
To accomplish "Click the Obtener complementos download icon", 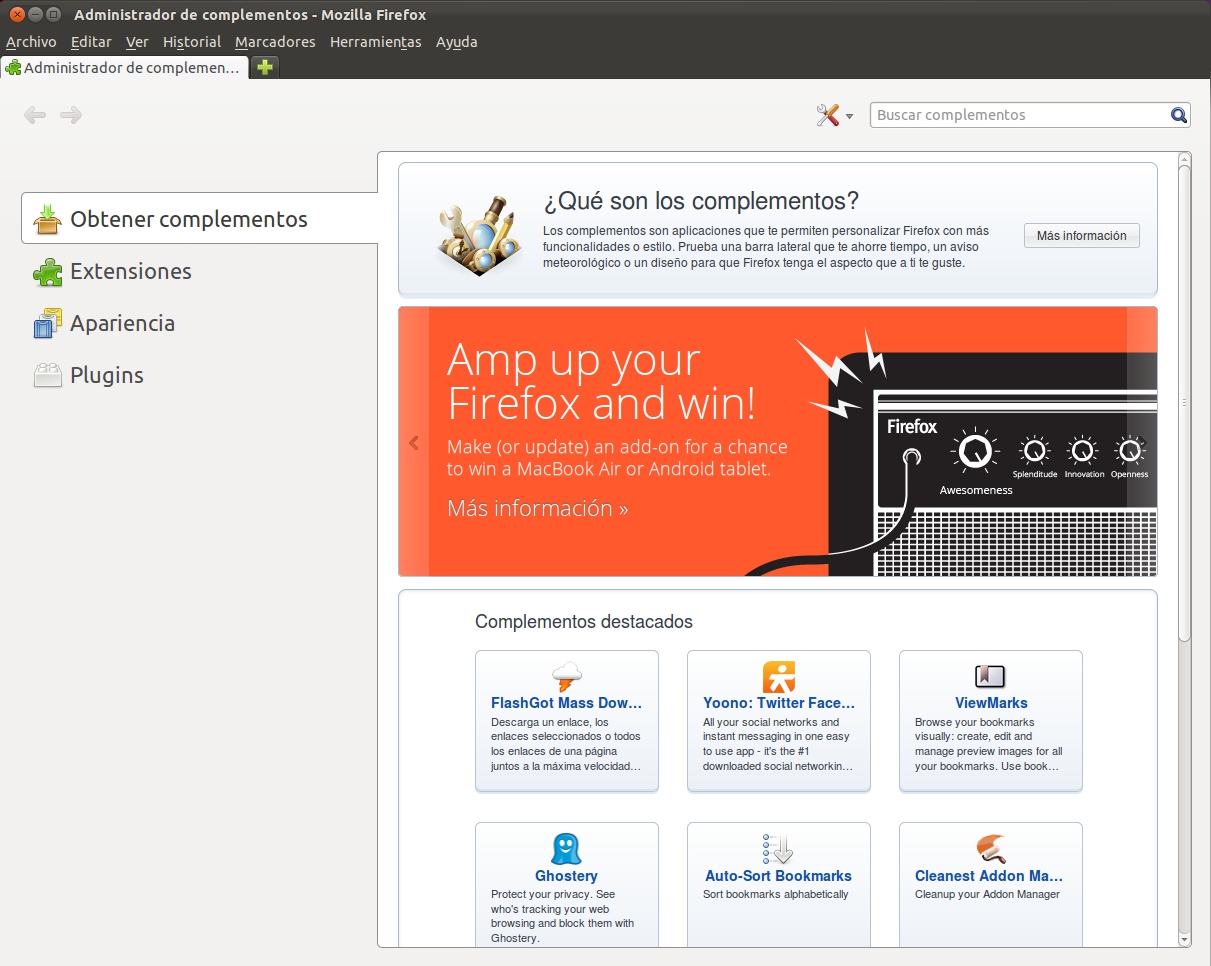I will 48,219.
